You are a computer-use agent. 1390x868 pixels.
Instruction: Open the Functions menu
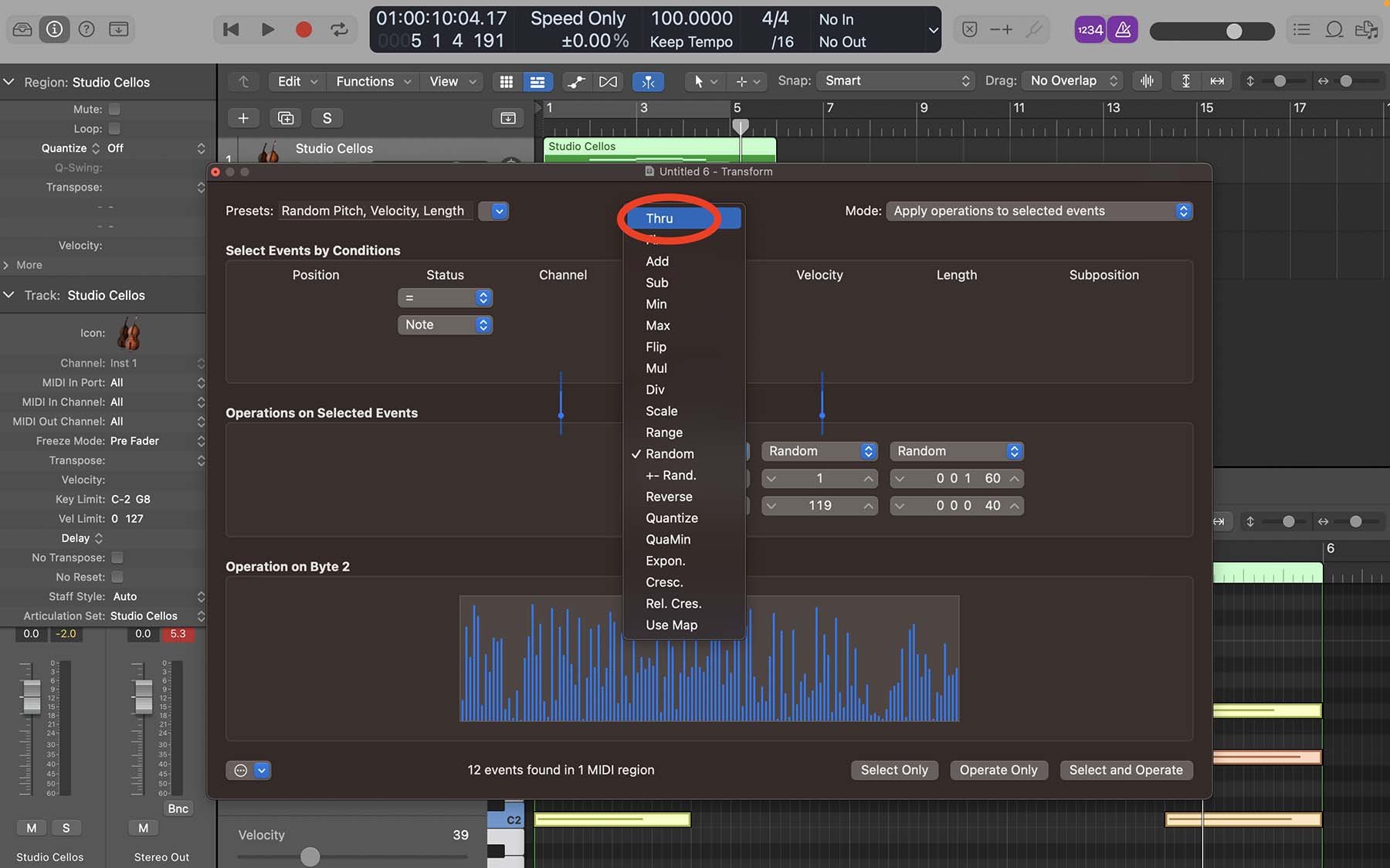(x=373, y=81)
